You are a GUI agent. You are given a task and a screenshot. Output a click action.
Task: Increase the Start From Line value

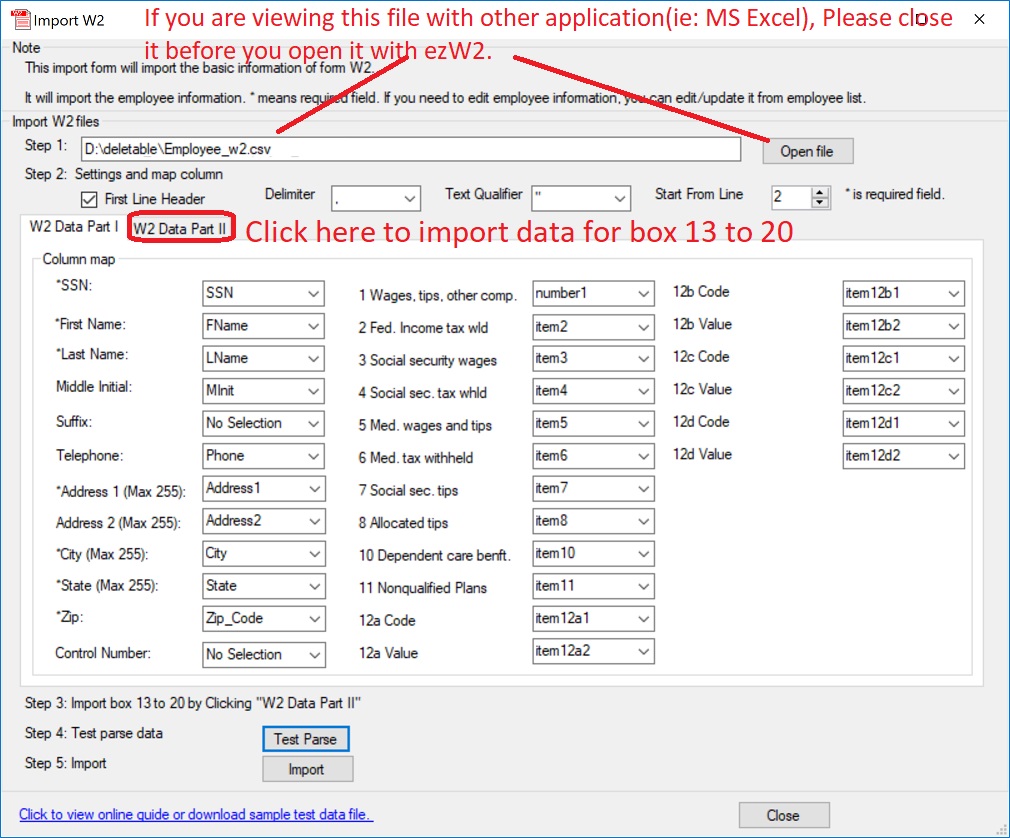click(821, 192)
